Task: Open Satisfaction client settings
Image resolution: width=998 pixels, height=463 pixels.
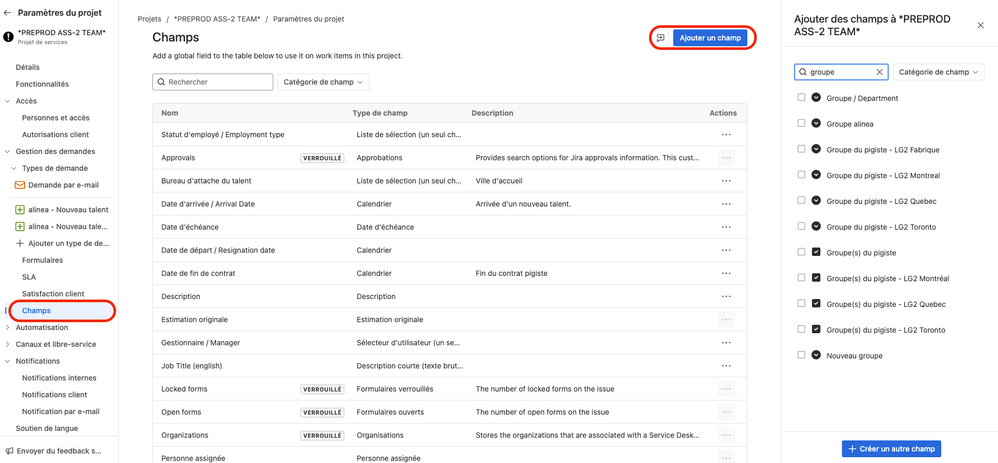Action: (x=53, y=294)
